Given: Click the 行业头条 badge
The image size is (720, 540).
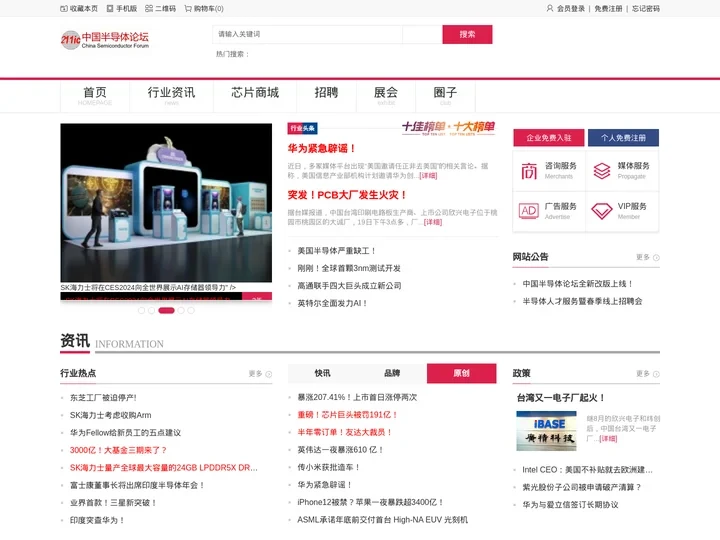Looking at the screenshot, I should click(x=302, y=128).
